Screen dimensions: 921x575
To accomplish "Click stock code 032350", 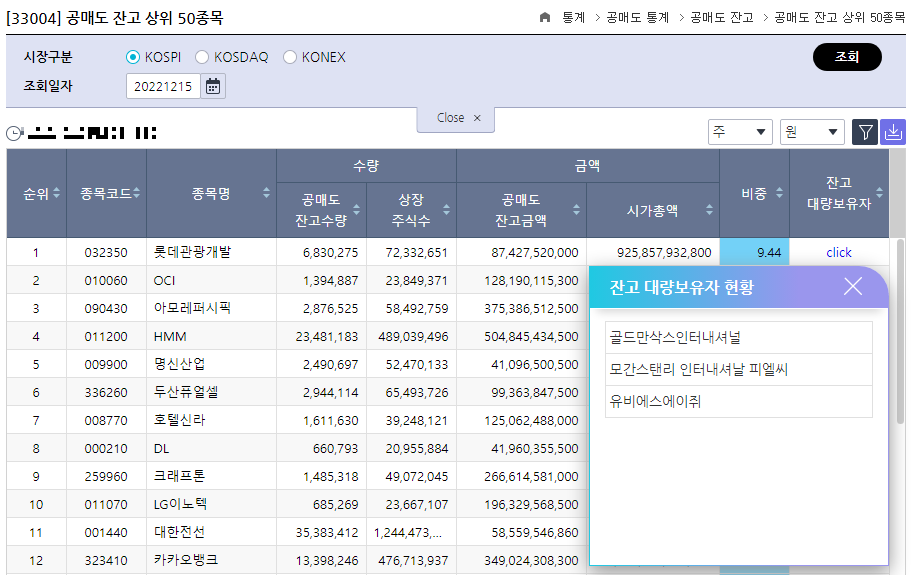I will (x=106, y=253).
